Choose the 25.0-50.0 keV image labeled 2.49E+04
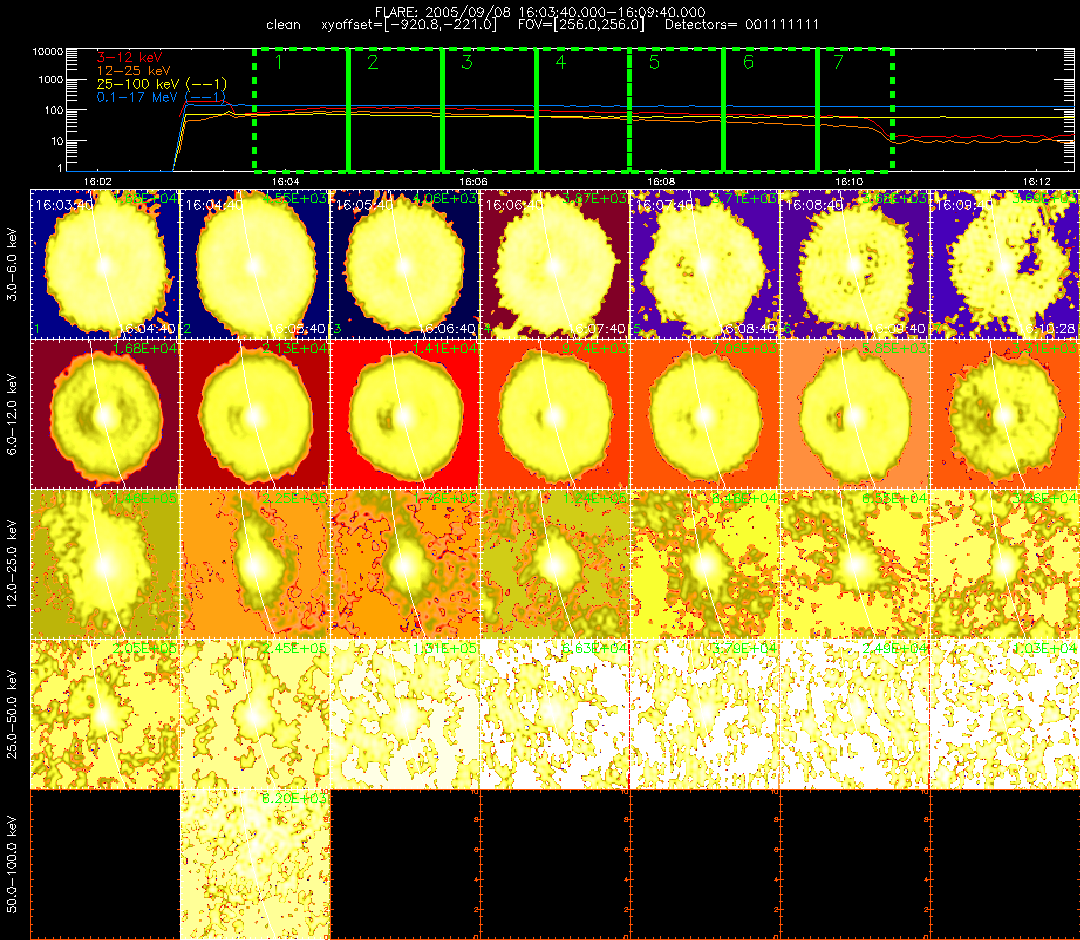Viewport: 1080px width, 940px height. (x=855, y=714)
